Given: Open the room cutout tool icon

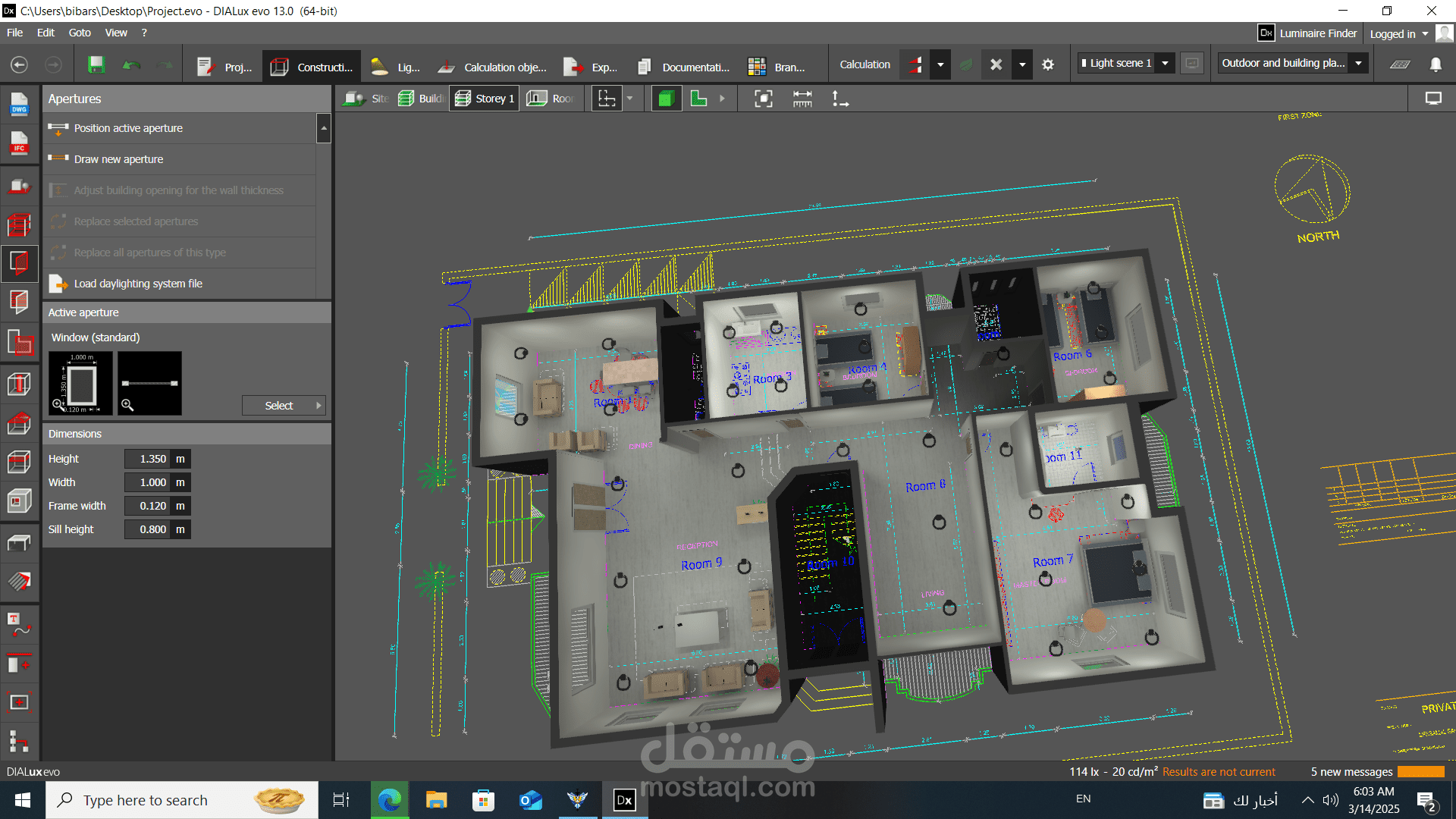Looking at the screenshot, I should (x=19, y=344).
